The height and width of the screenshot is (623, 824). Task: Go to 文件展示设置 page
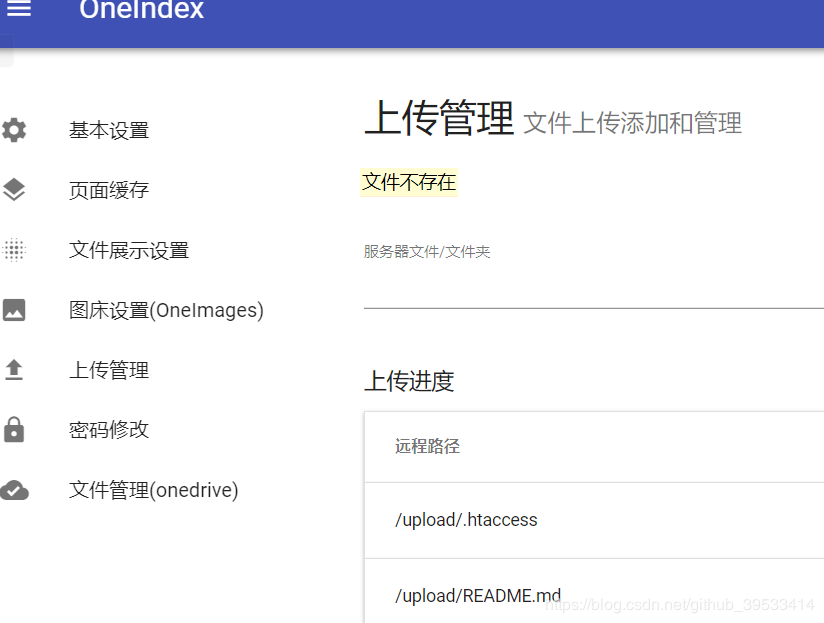(129, 250)
